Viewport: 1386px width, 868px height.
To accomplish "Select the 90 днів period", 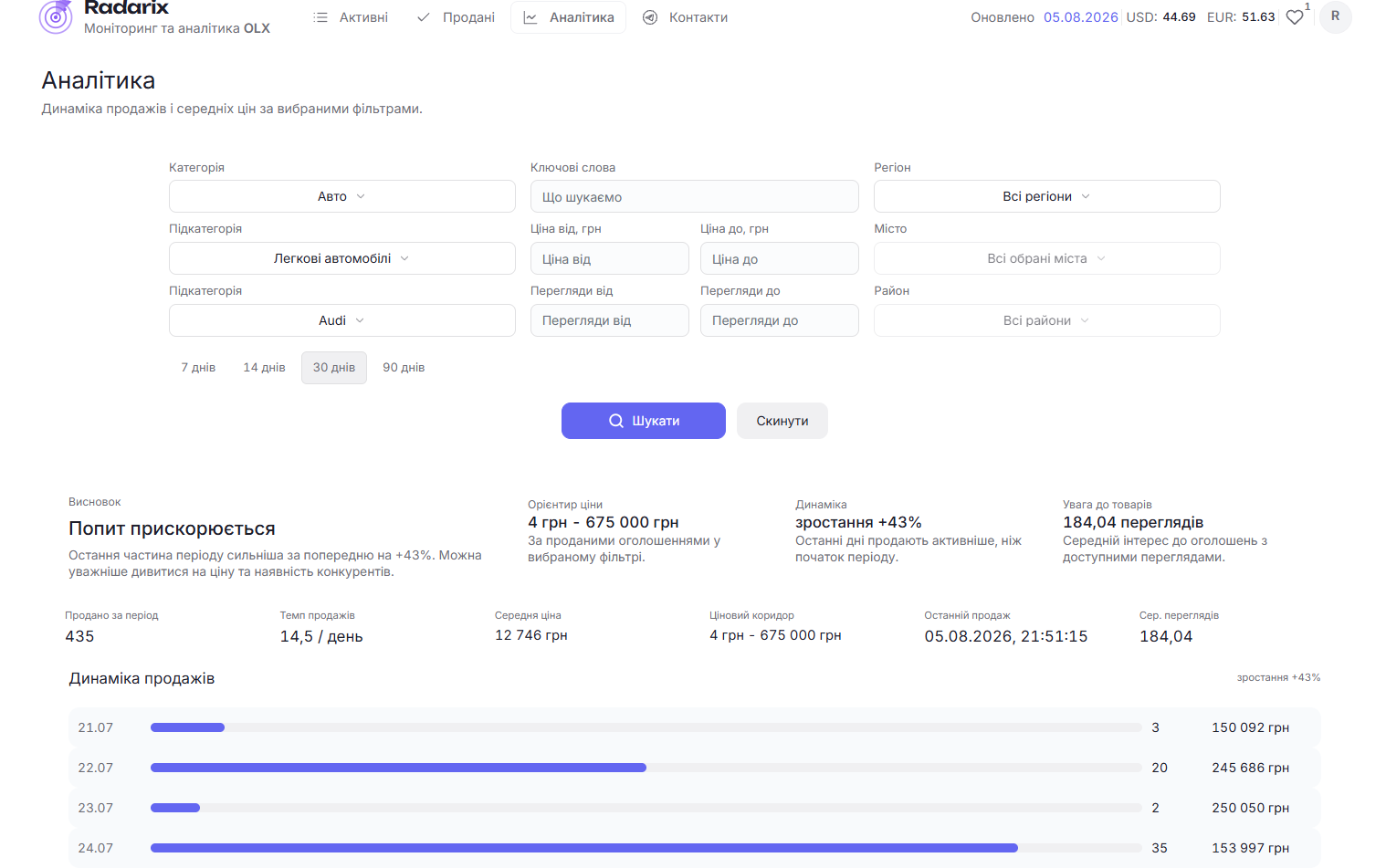I will pyautogui.click(x=404, y=368).
